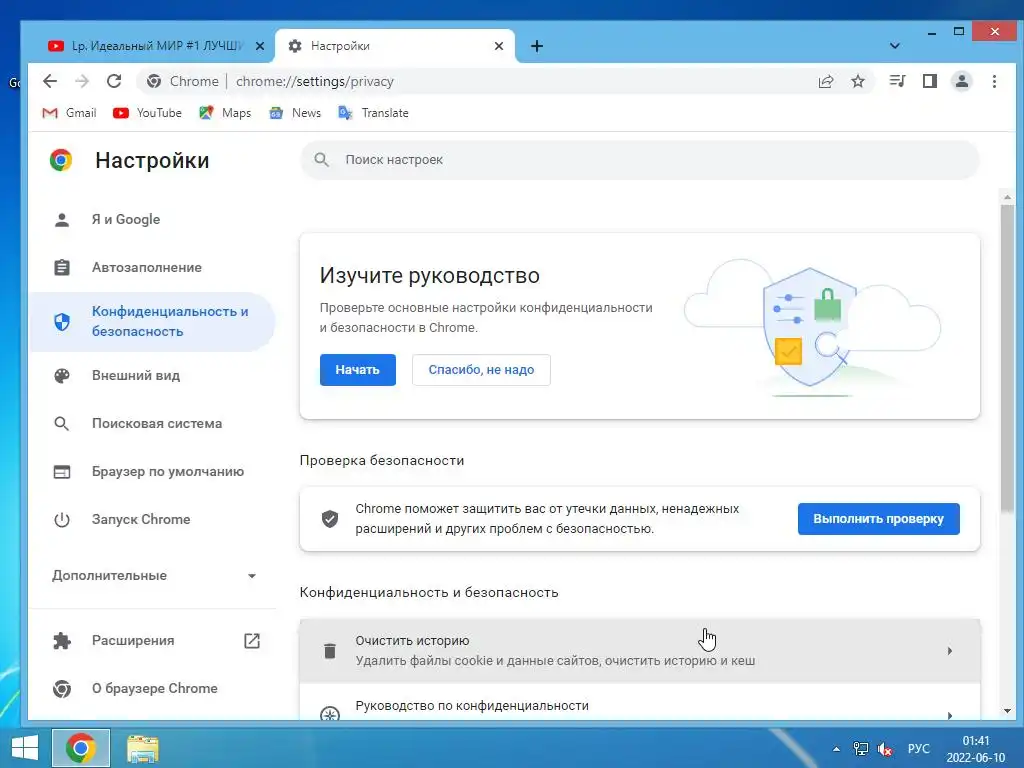The width and height of the screenshot is (1024, 768).
Task: Open the profile avatar menu
Action: 962,81
